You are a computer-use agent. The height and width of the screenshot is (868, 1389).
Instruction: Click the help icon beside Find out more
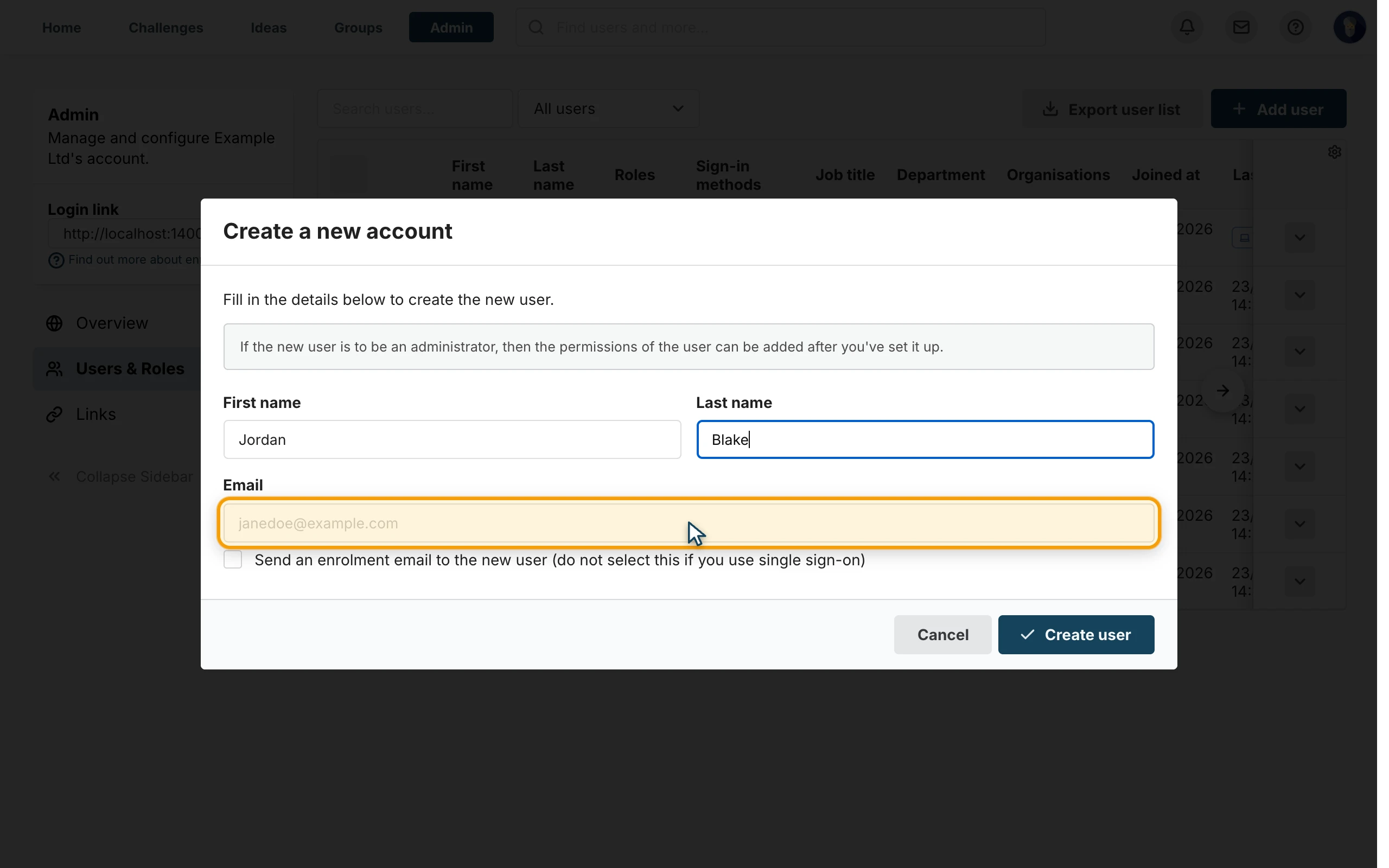tap(56, 260)
